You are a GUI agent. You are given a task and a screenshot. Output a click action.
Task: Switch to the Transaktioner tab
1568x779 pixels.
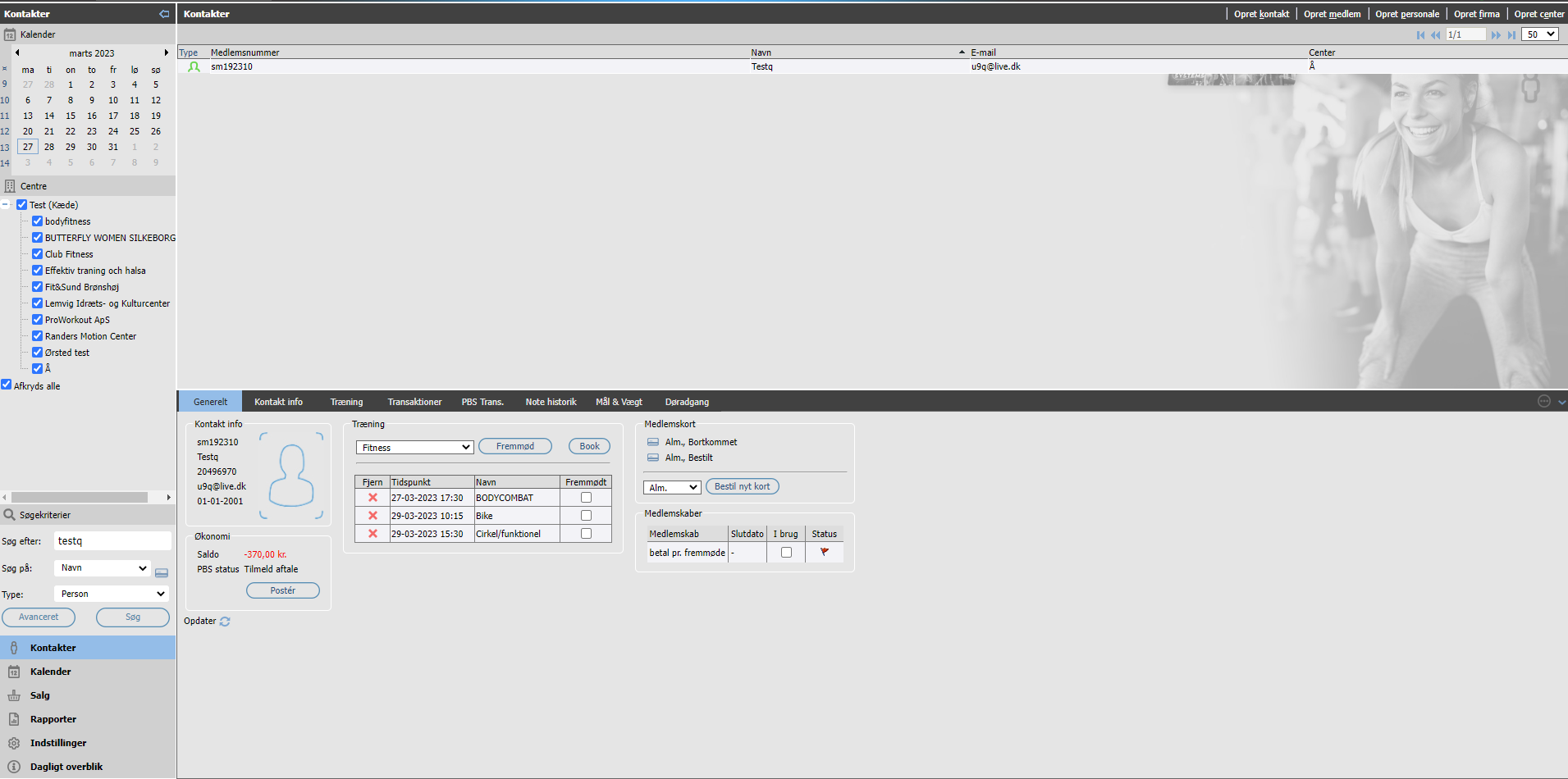tap(414, 402)
